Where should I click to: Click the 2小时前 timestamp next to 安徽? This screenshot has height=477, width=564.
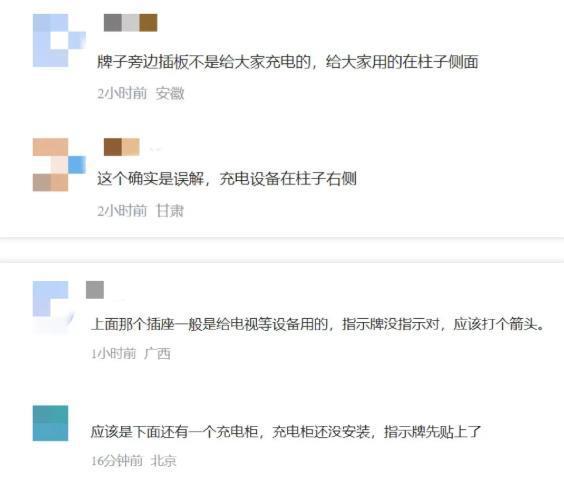[x=122, y=94]
